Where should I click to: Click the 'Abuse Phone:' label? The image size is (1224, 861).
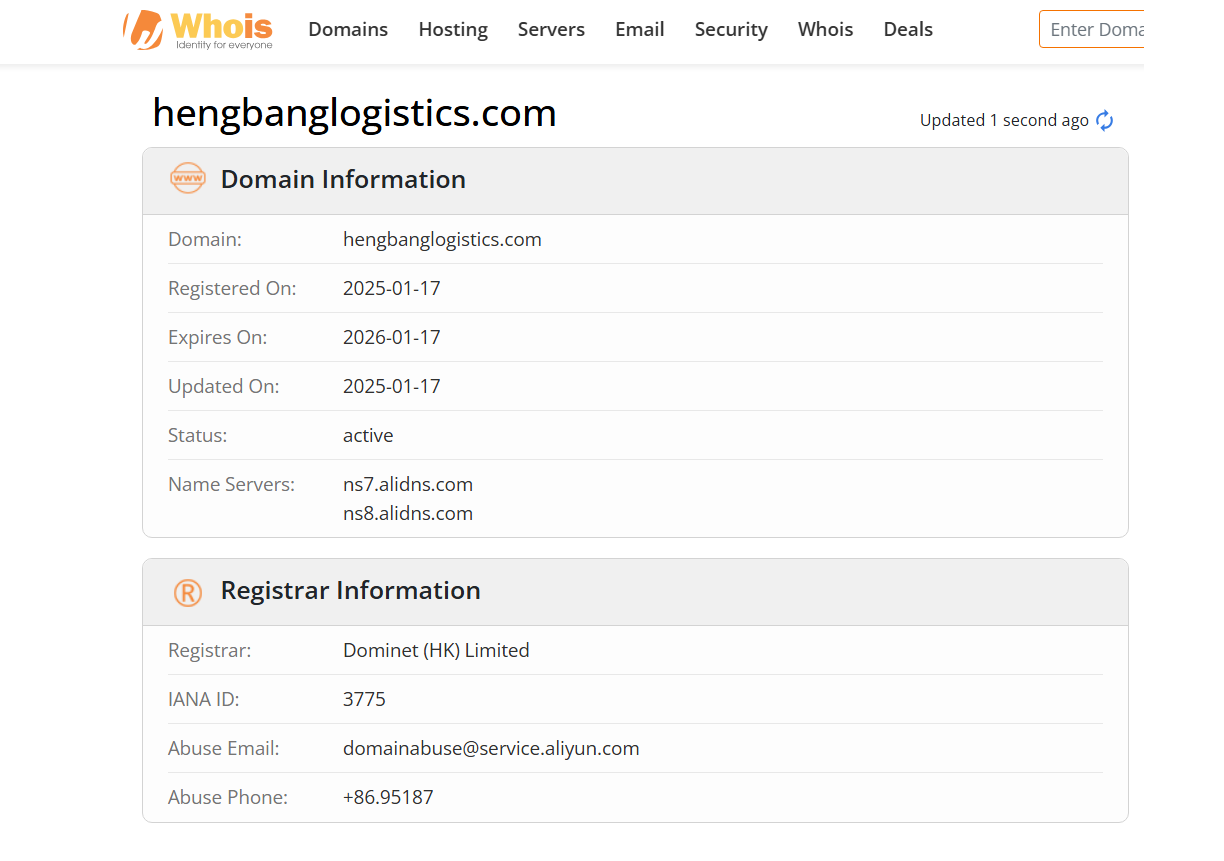(x=228, y=797)
